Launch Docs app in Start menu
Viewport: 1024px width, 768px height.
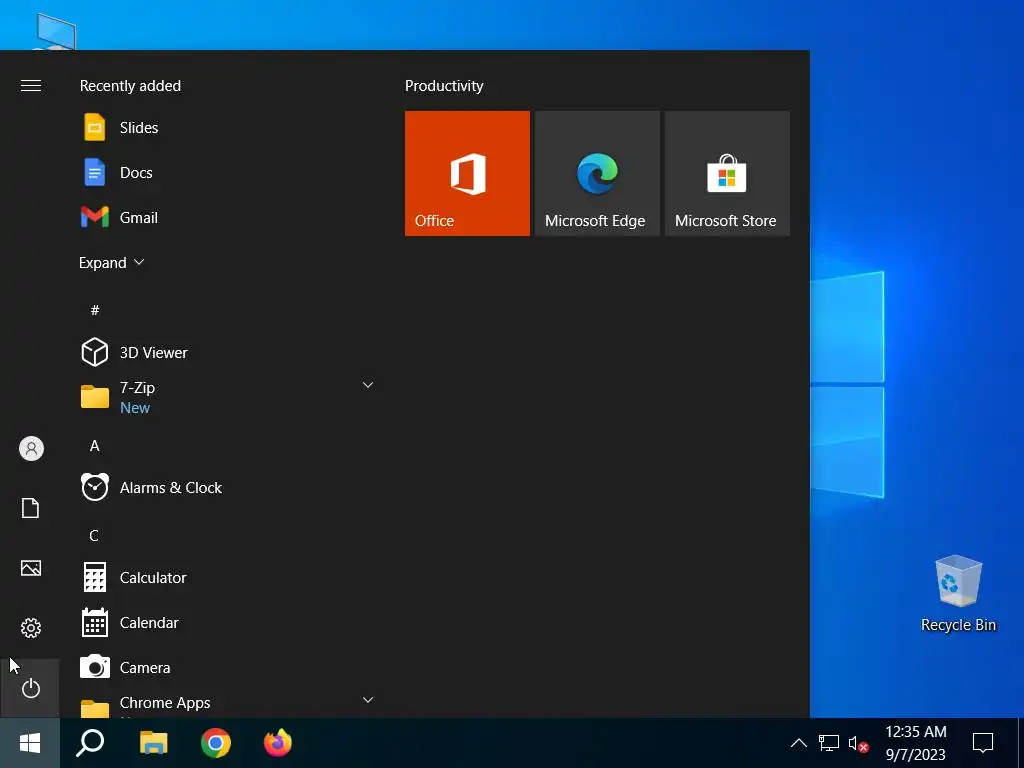[x=226, y=172]
